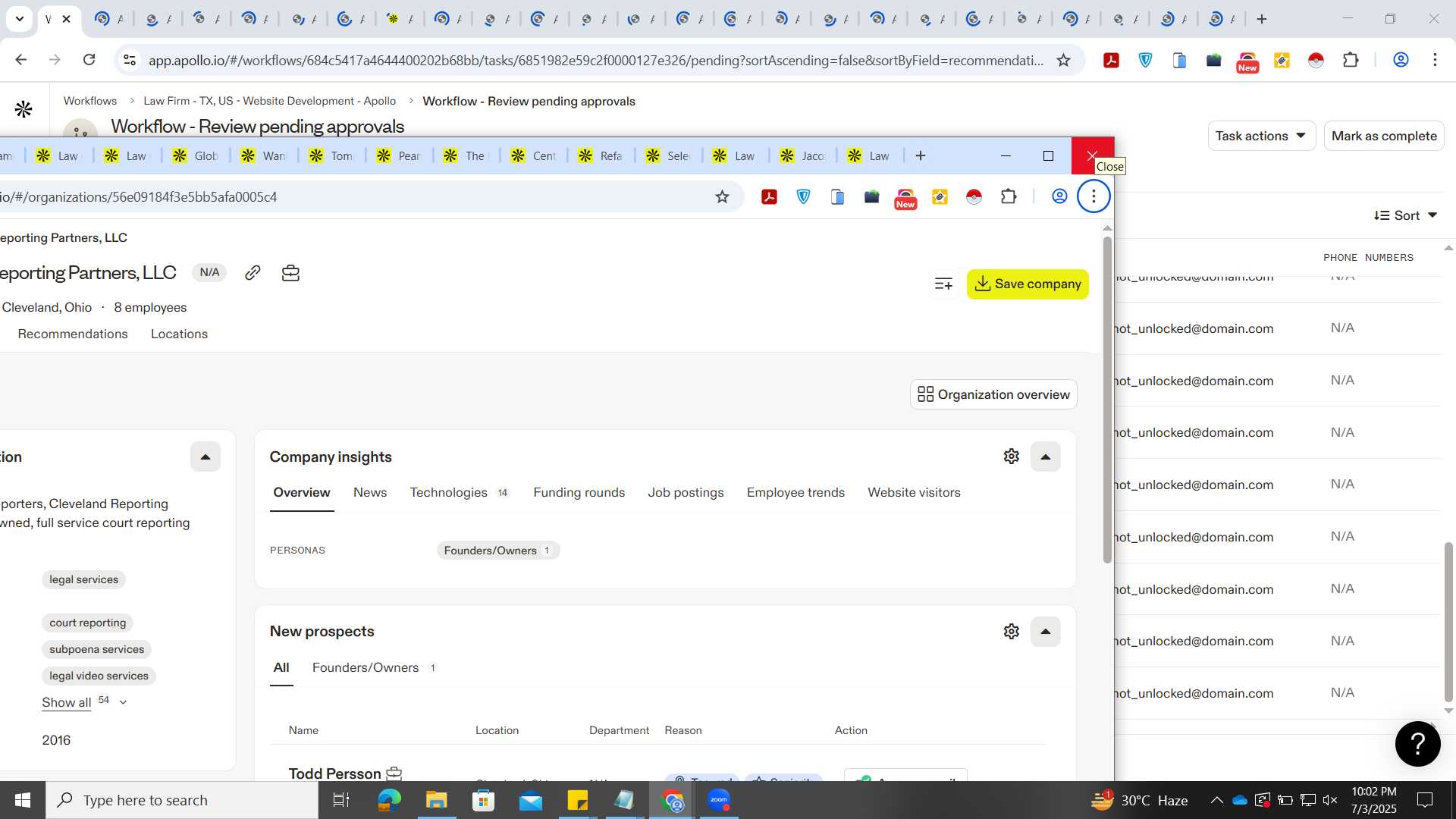The width and height of the screenshot is (1456, 819).
Task: Switch to the News tab
Action: (x=370, y=493)
